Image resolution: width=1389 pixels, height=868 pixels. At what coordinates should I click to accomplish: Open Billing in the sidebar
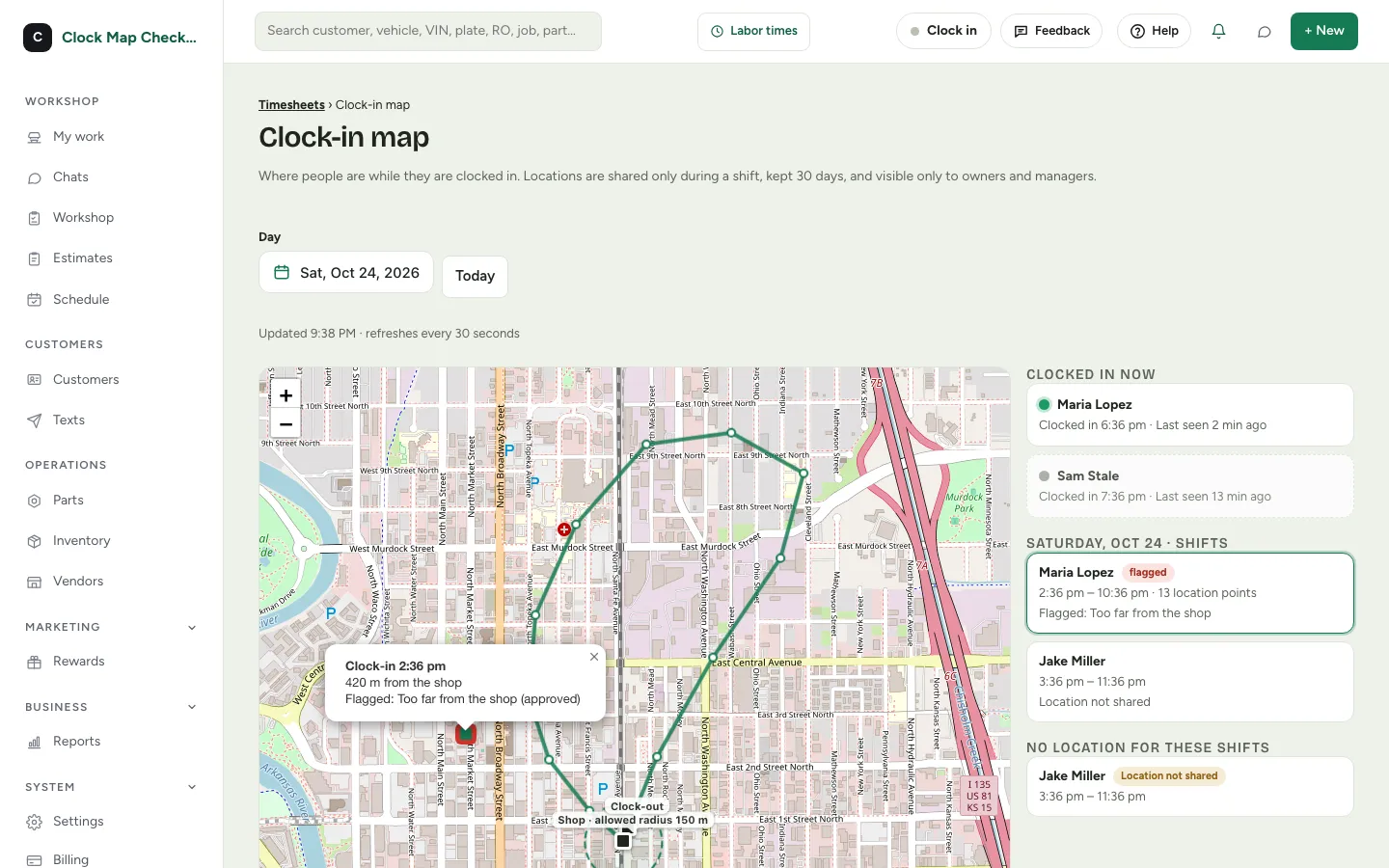pos(112,859)
